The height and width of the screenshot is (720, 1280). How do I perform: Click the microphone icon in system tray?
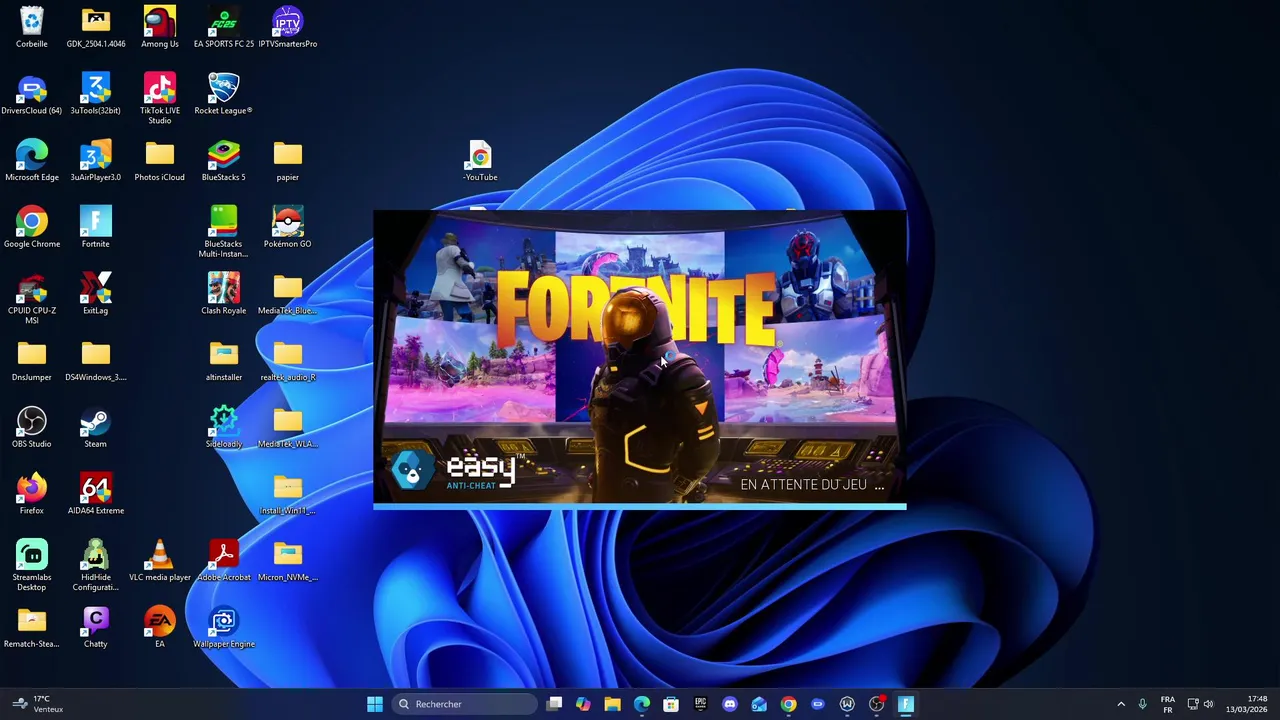tap(1142, 704)
